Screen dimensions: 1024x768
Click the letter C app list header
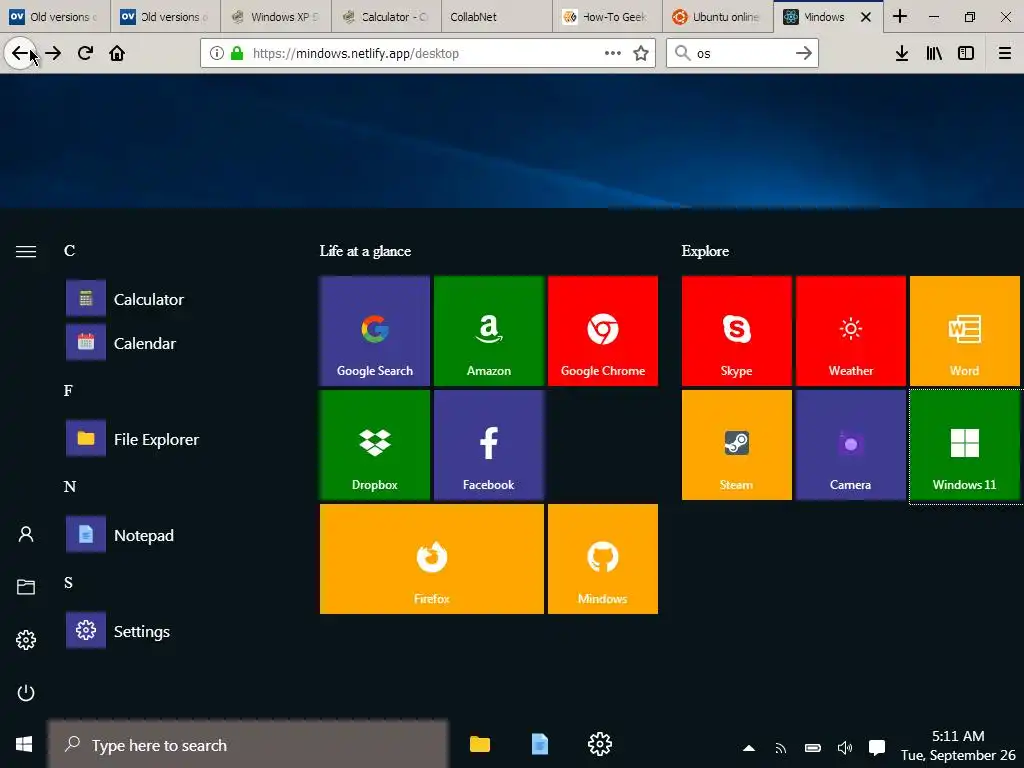70,251
